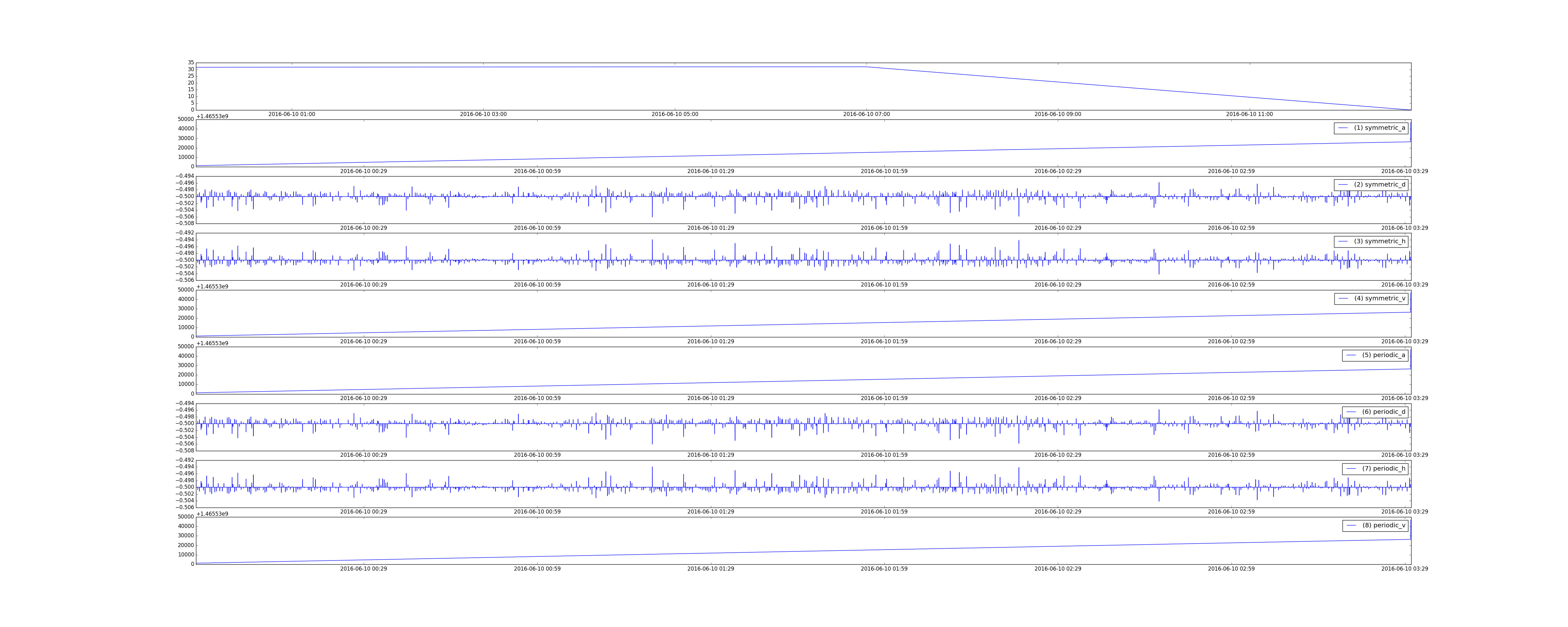
Task: Click the 03:29 tick under periodic_v plot
Action: (x=1405, y=569)
